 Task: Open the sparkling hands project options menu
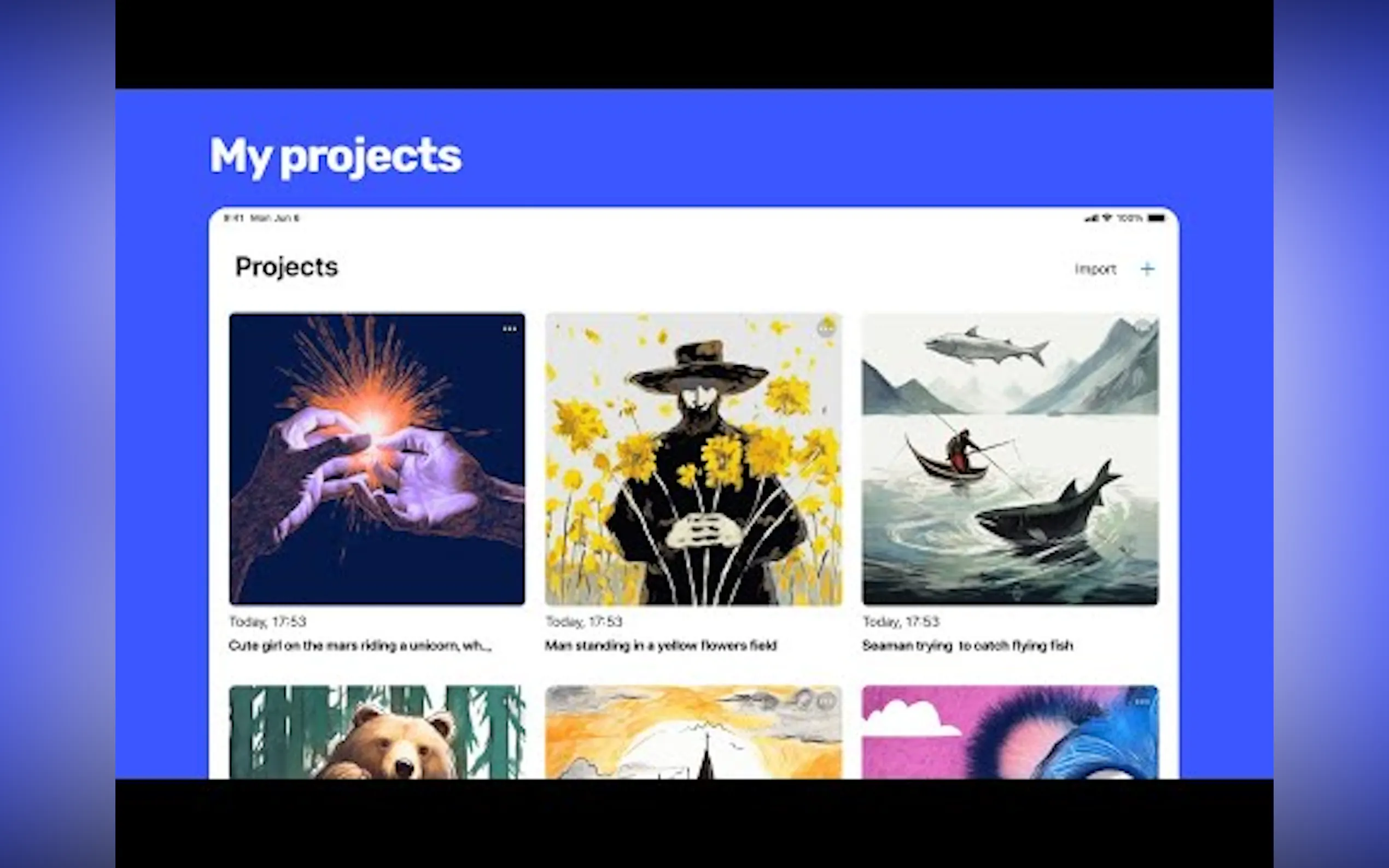coord(509,329)
